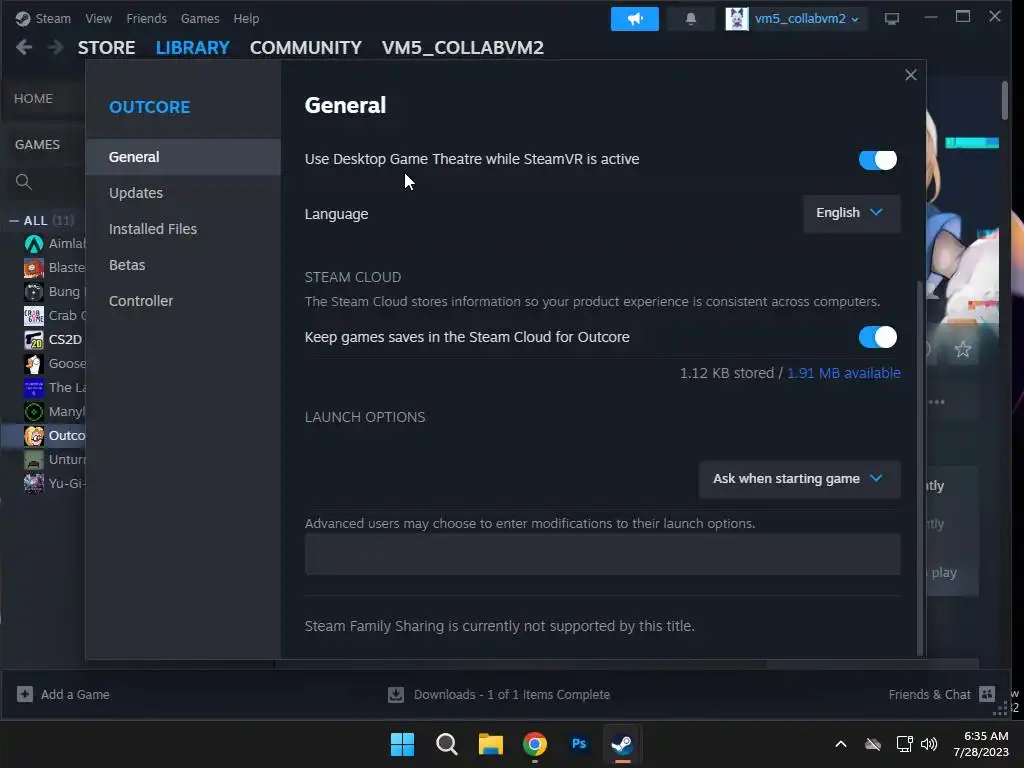Image resolution: width=1024 pixels, height=768 pixels.
Task: Select the Blaster game icon in library
Action: [33, 268]
